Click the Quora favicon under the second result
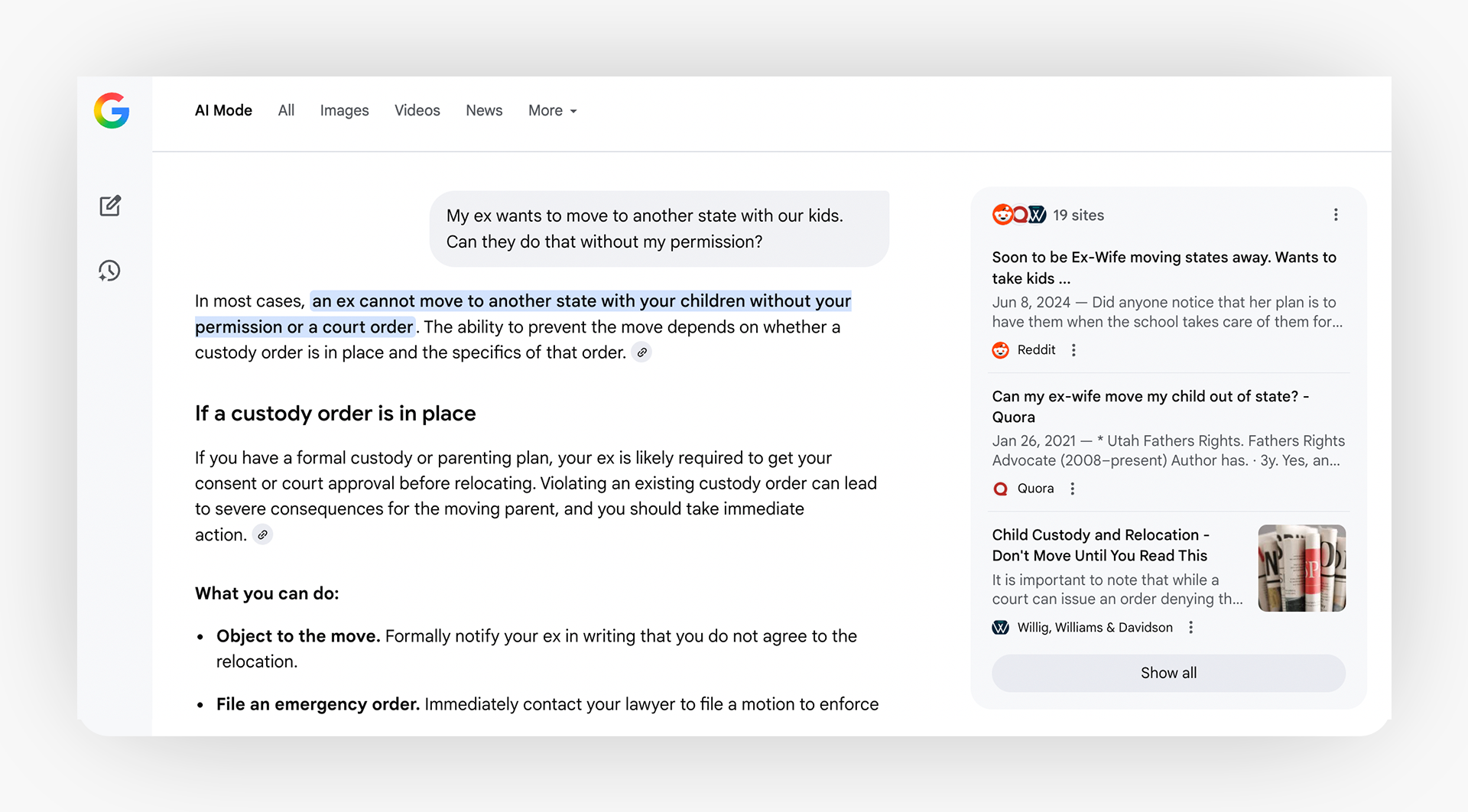Viewport: 1468px width, 812px height. pos(1000,488)
